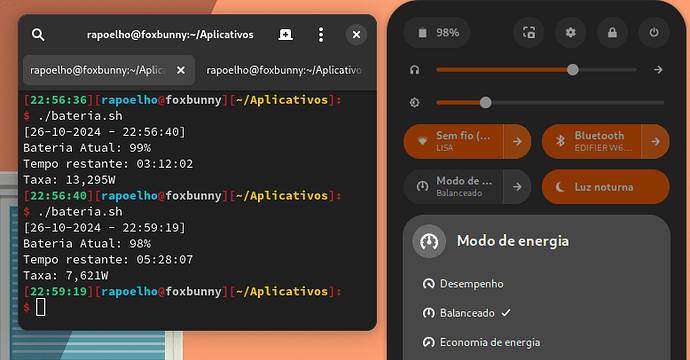The height and width of the screenshot is (360, 690).
Task: Open terminal search with magnifier icon
Action: pos(38,34)
